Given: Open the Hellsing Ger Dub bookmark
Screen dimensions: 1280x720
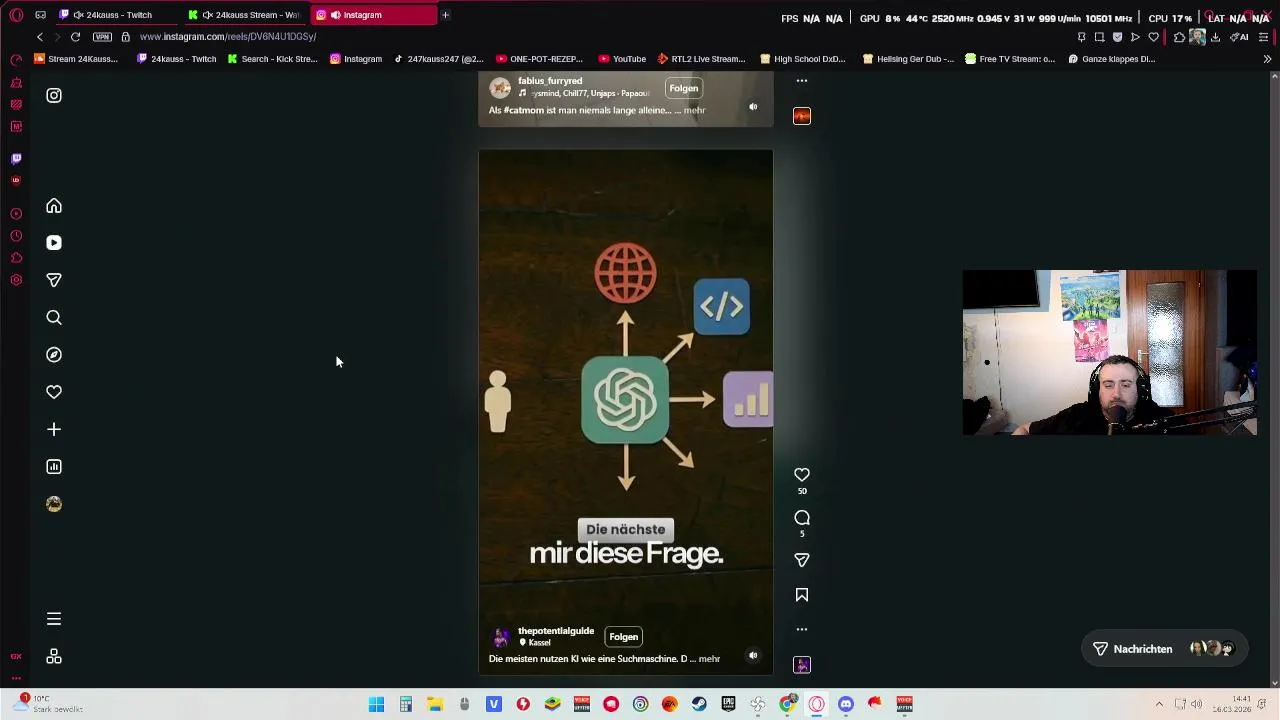Looking at the screenshot, I should (908, 59).
